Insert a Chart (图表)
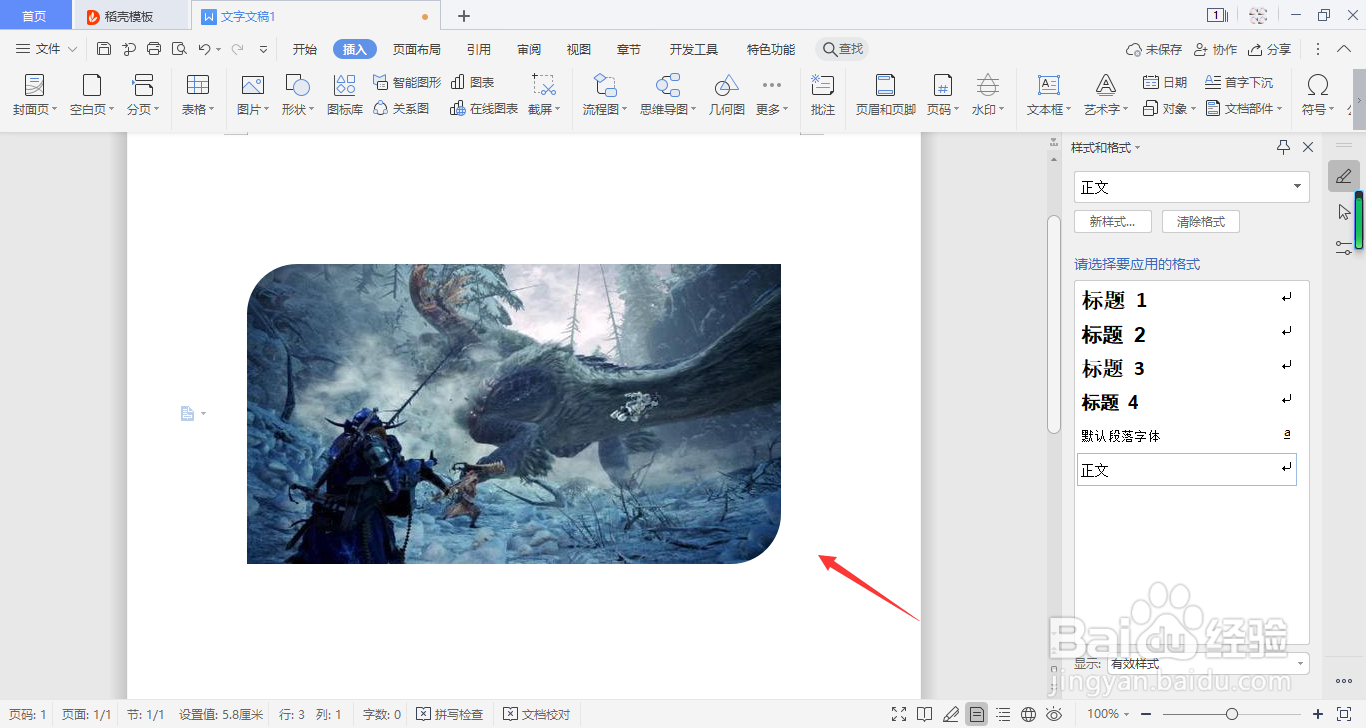This screenshot has height=728, width=1366. (473, 82)
